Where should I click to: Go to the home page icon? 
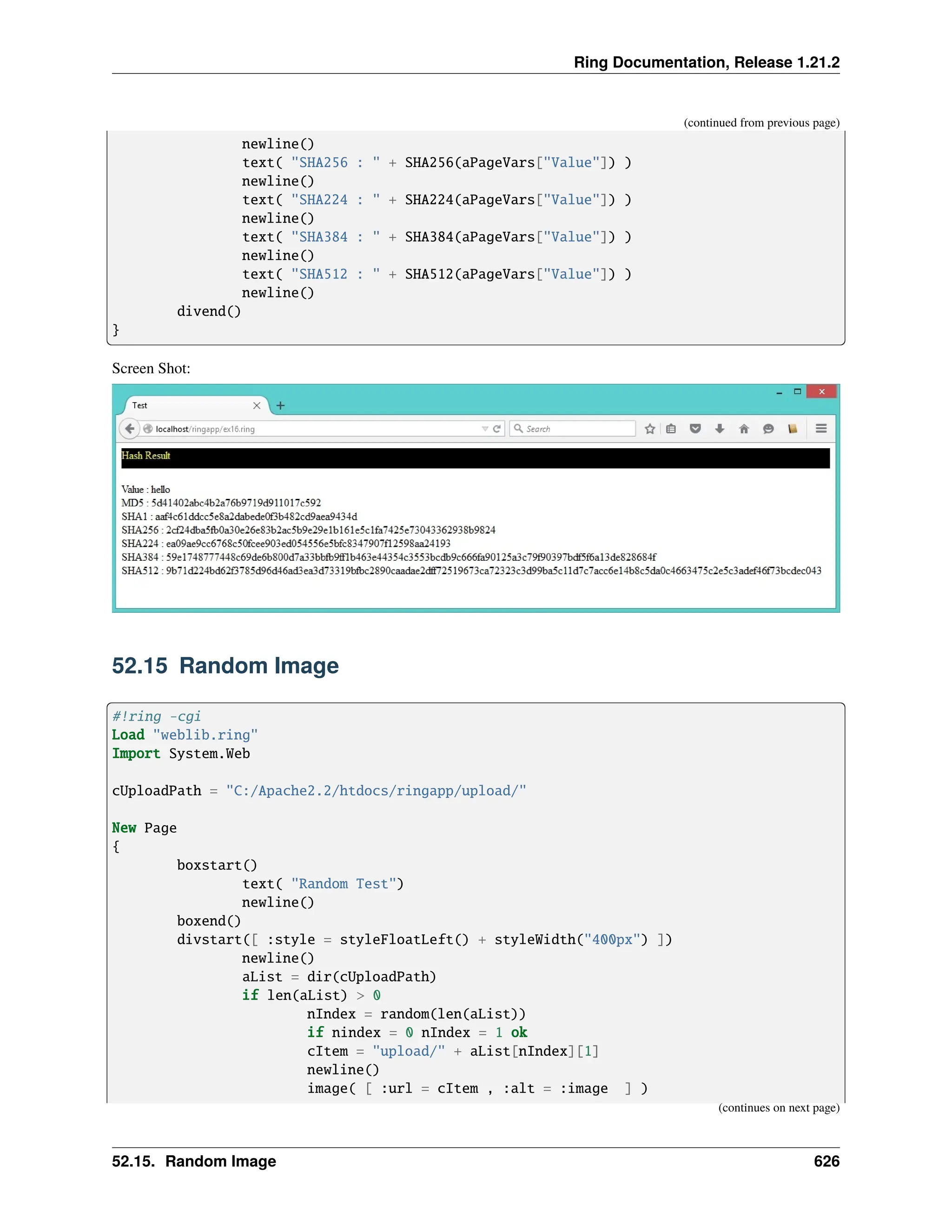pos(744,429)
